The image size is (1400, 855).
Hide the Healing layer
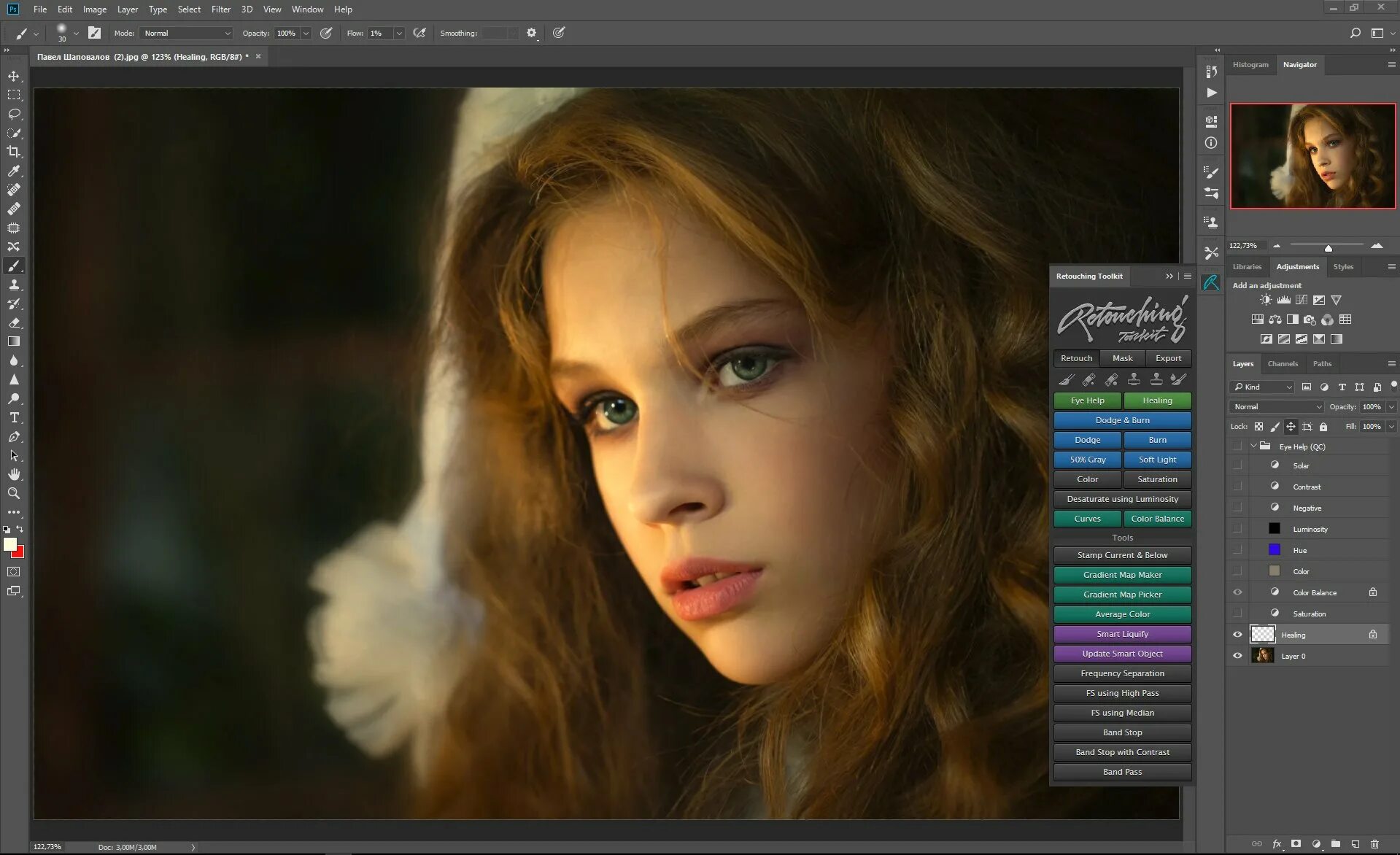(x=1237, y=635)
